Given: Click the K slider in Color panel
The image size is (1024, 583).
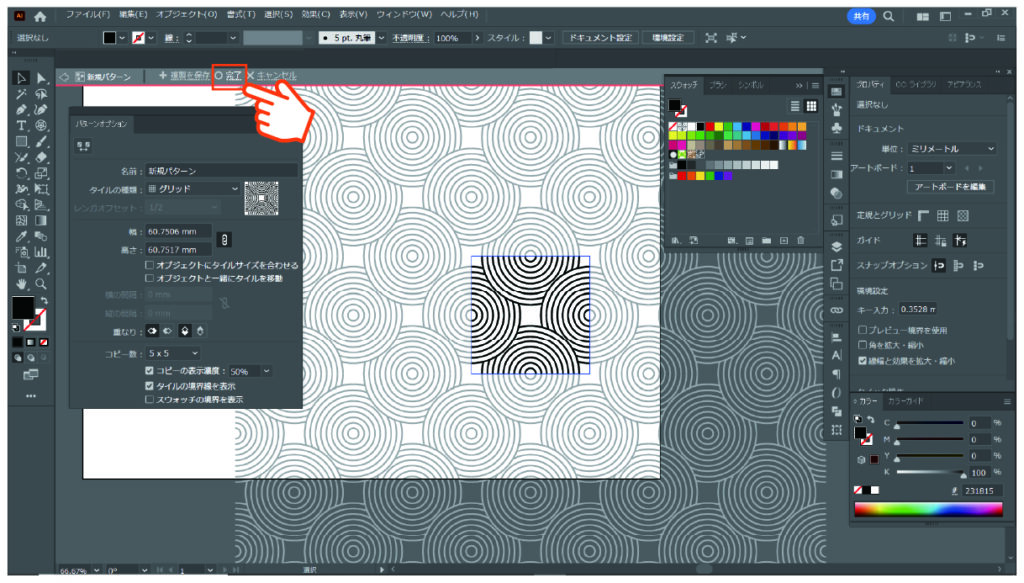Looking at the screenshot, I should click(x=931, y=472).
